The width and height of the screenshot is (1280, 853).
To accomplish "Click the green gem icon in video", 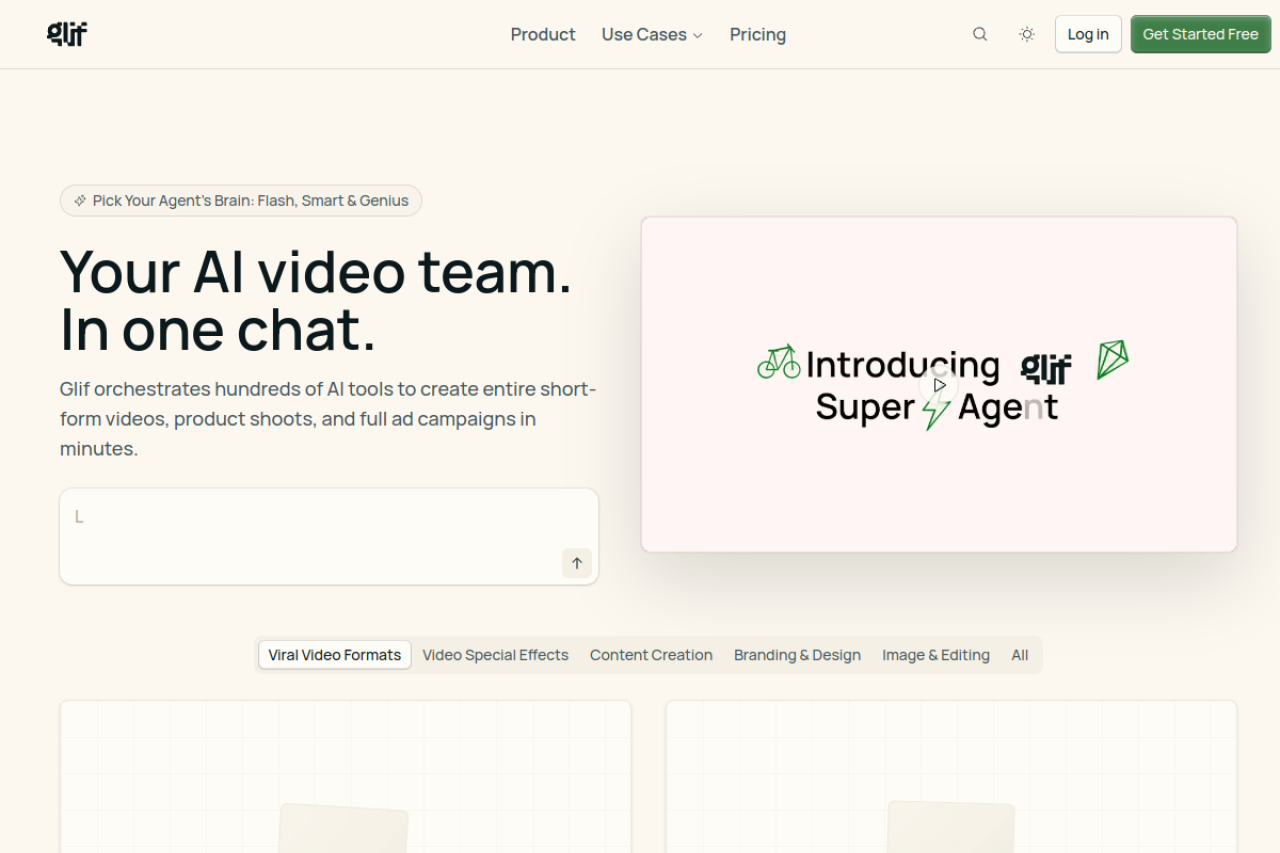I will 1112,360.
